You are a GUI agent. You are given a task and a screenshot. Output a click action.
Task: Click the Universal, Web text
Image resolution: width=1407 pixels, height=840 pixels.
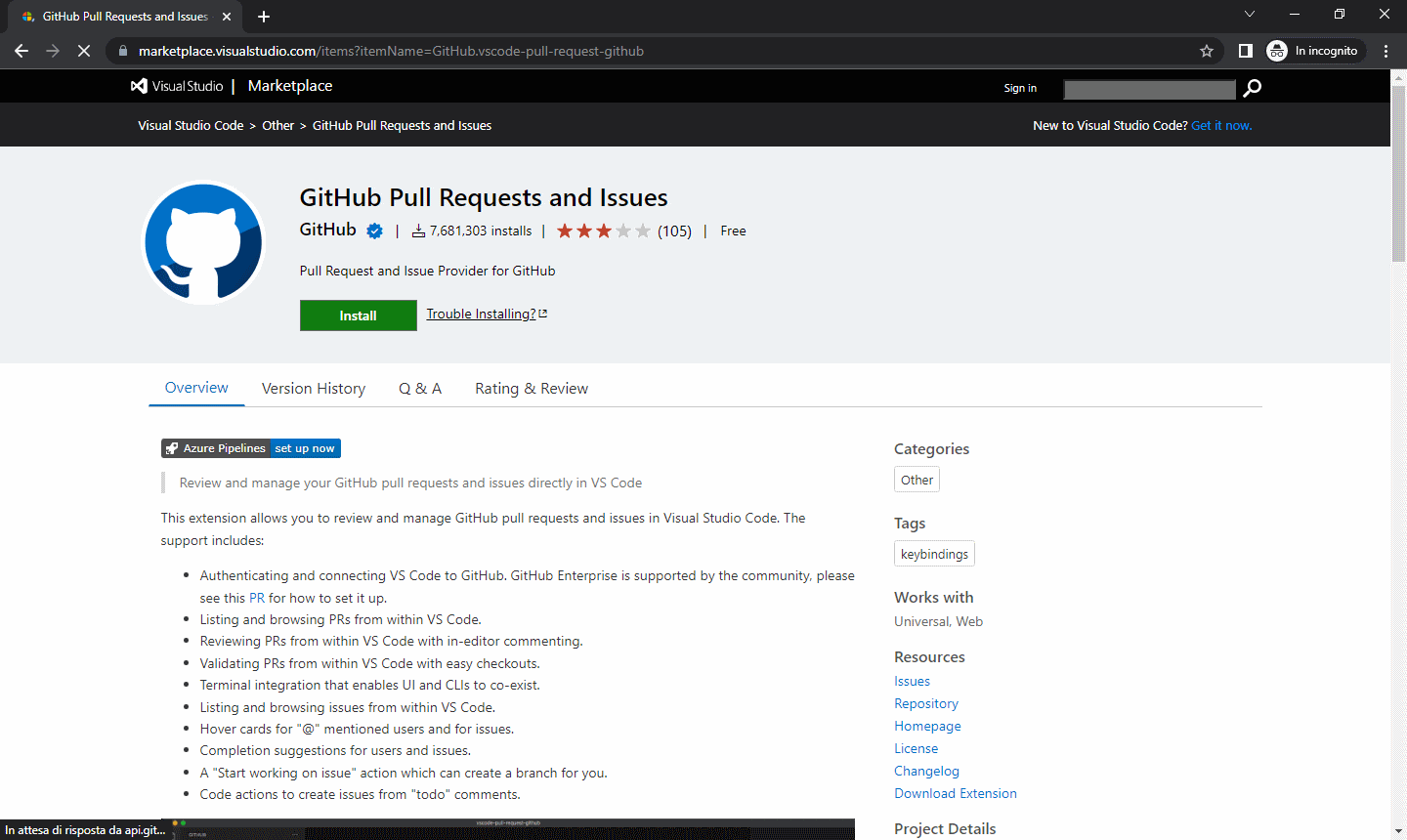pos(938,621)
